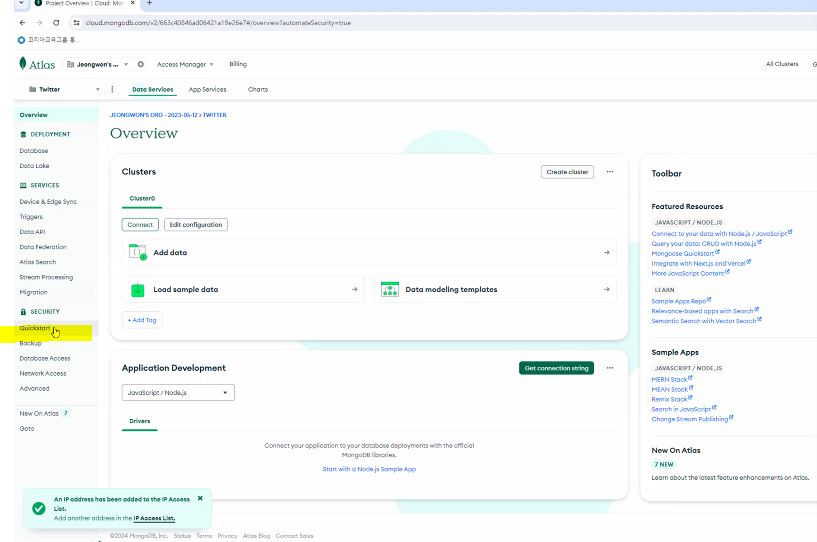Open Network Access in the sidebar
Screen dimensions: 817x542
click(x=43, y=374)
